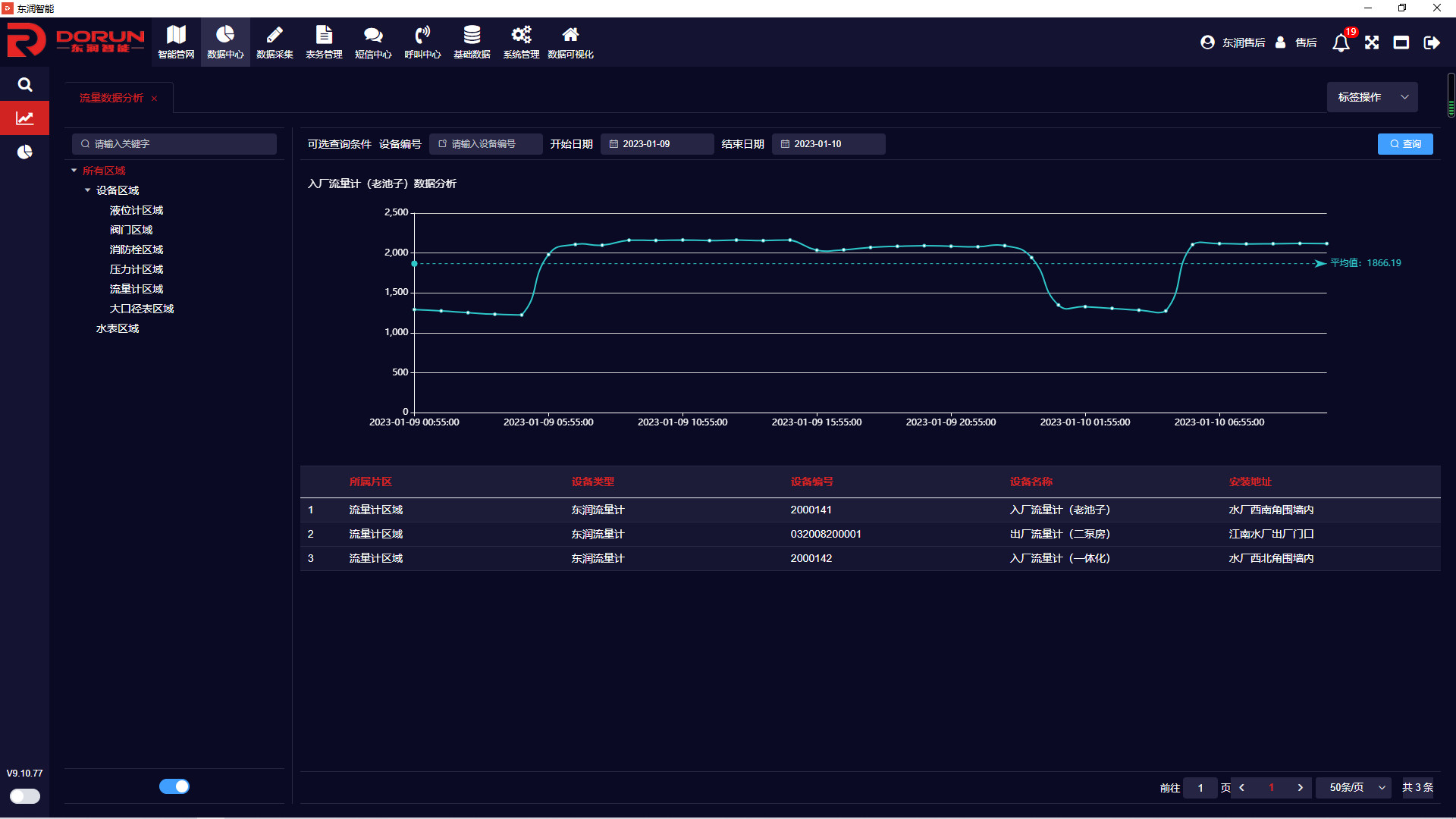Viewport: 1456px width, 819px height.
Task: Click the 东润售后 account icon
Action: 1207,42
